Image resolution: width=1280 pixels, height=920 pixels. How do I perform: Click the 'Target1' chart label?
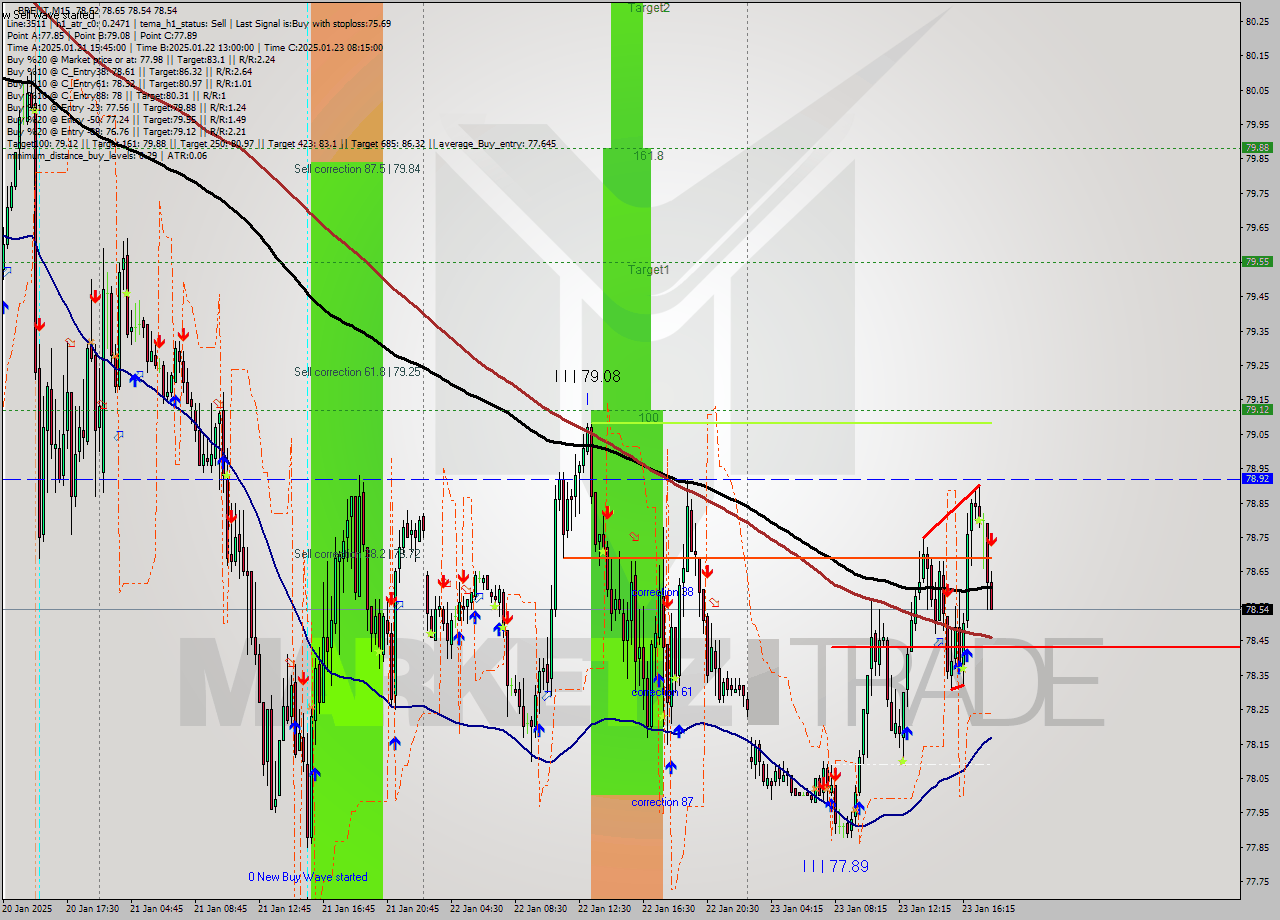[x=649, y=270]
